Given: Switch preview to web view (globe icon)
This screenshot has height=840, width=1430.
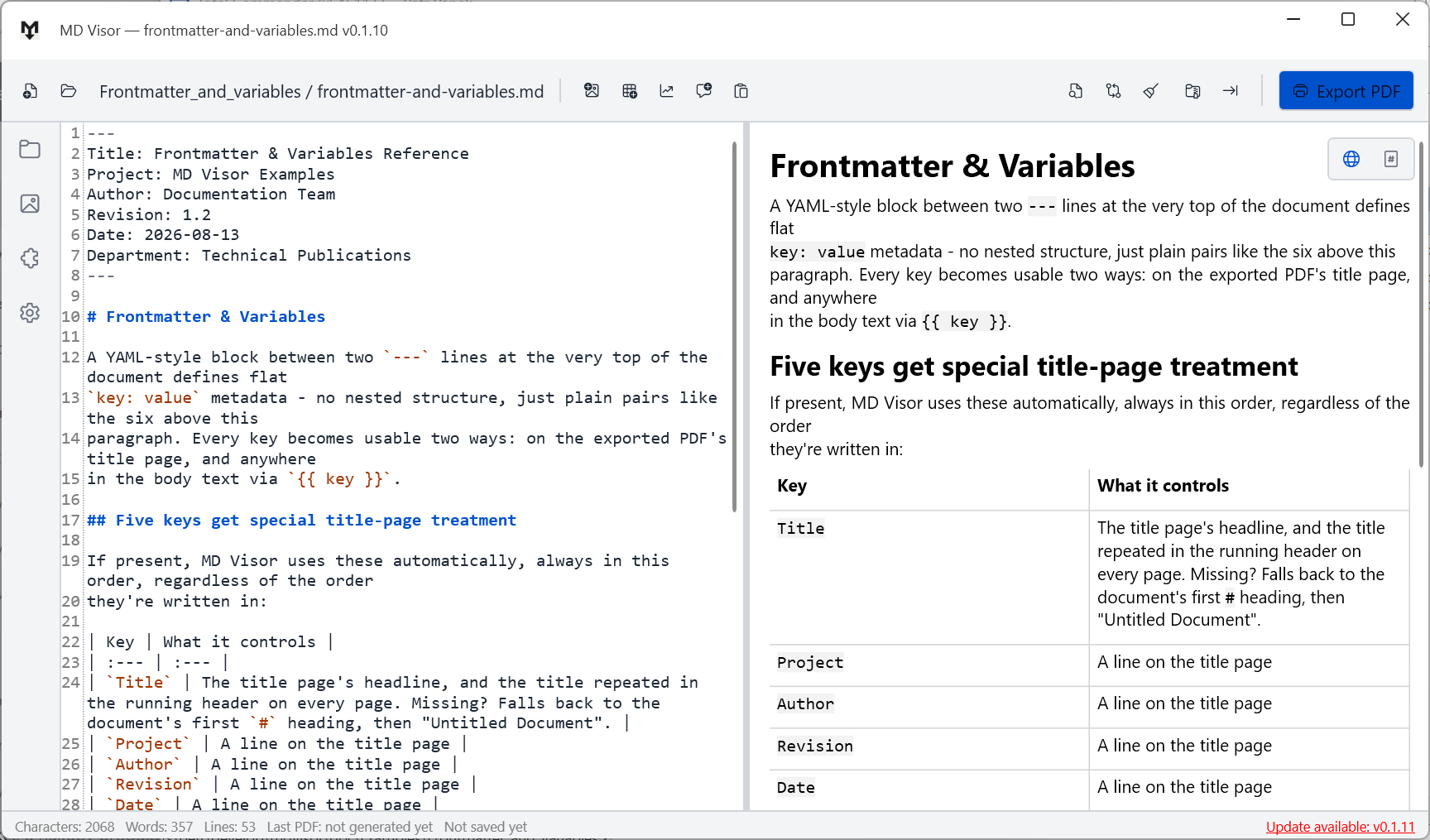Looking at the screenshot, I should click(1351, 159).
